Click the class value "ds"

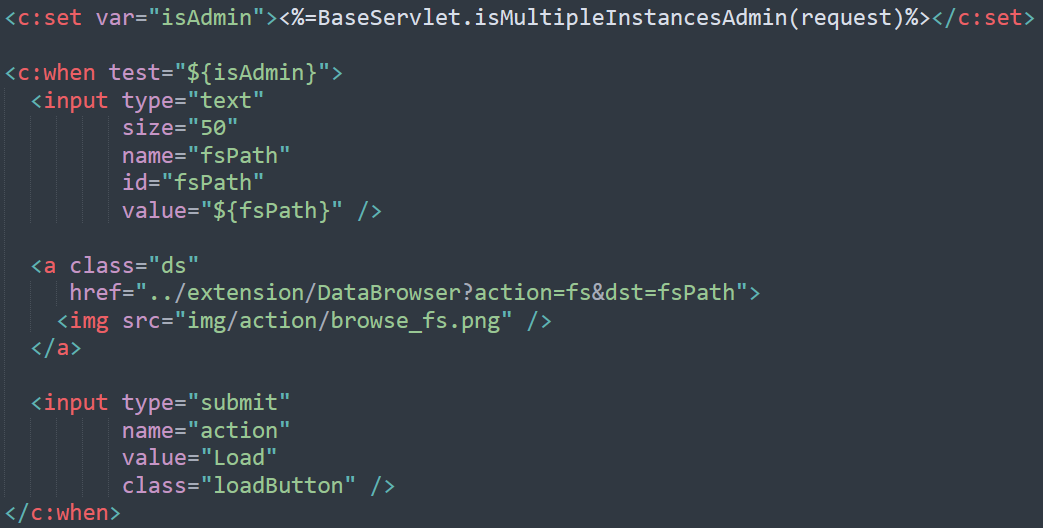coord(174,266)
